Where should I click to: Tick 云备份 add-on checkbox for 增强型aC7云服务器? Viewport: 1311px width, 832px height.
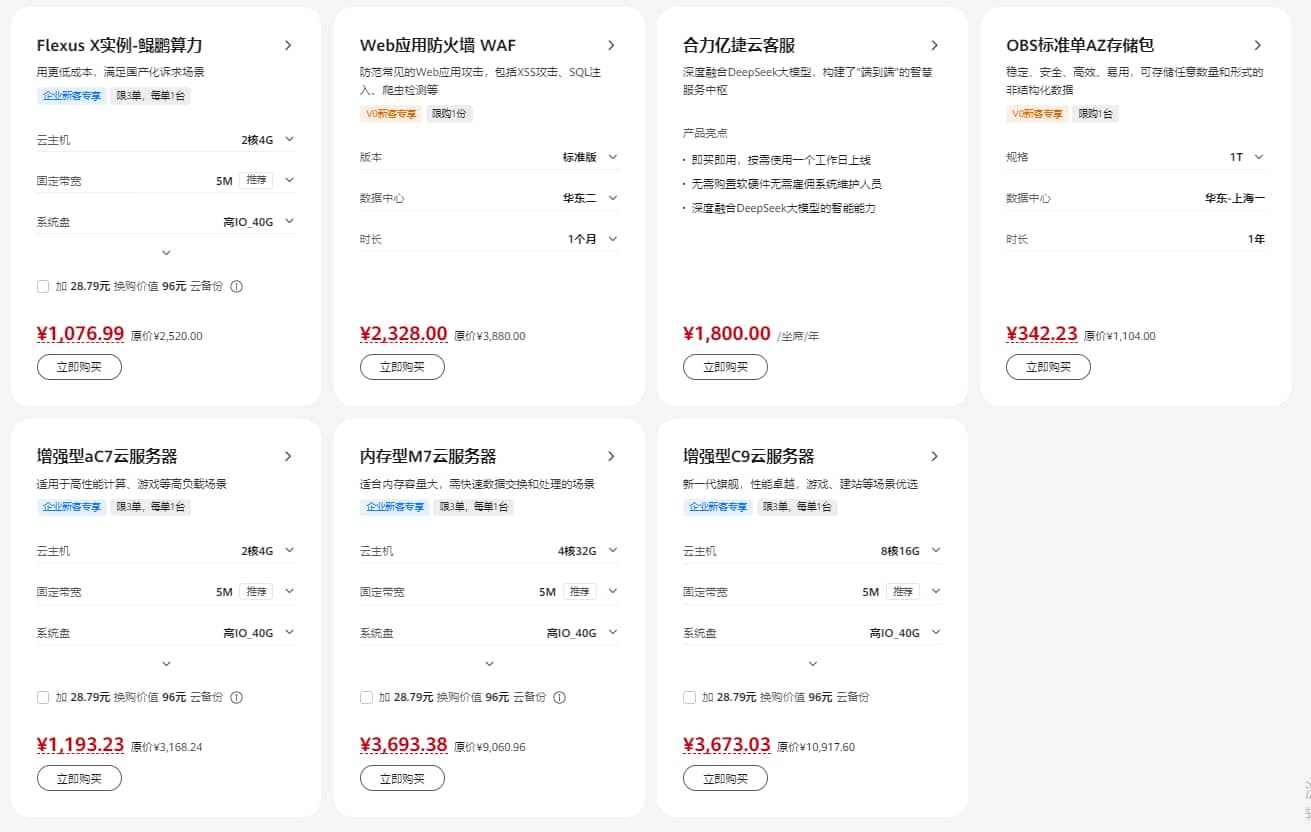point(43,697)
